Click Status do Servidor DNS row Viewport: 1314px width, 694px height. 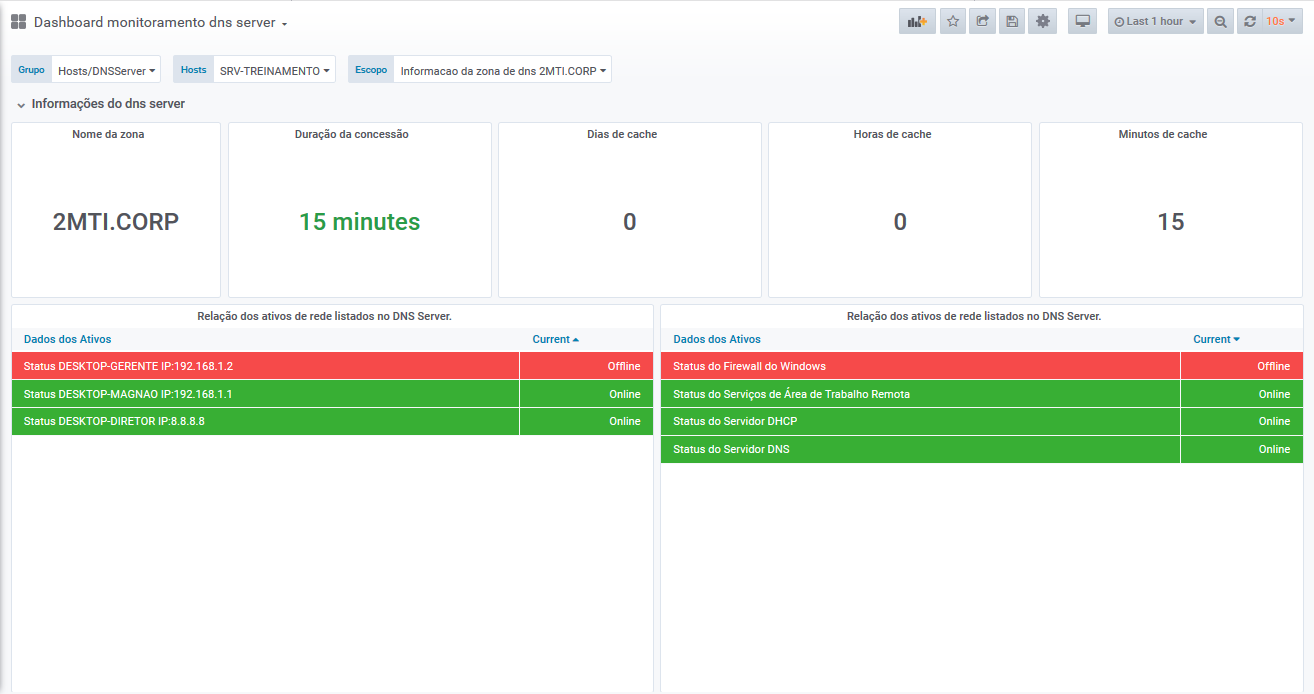coord(982,449)
